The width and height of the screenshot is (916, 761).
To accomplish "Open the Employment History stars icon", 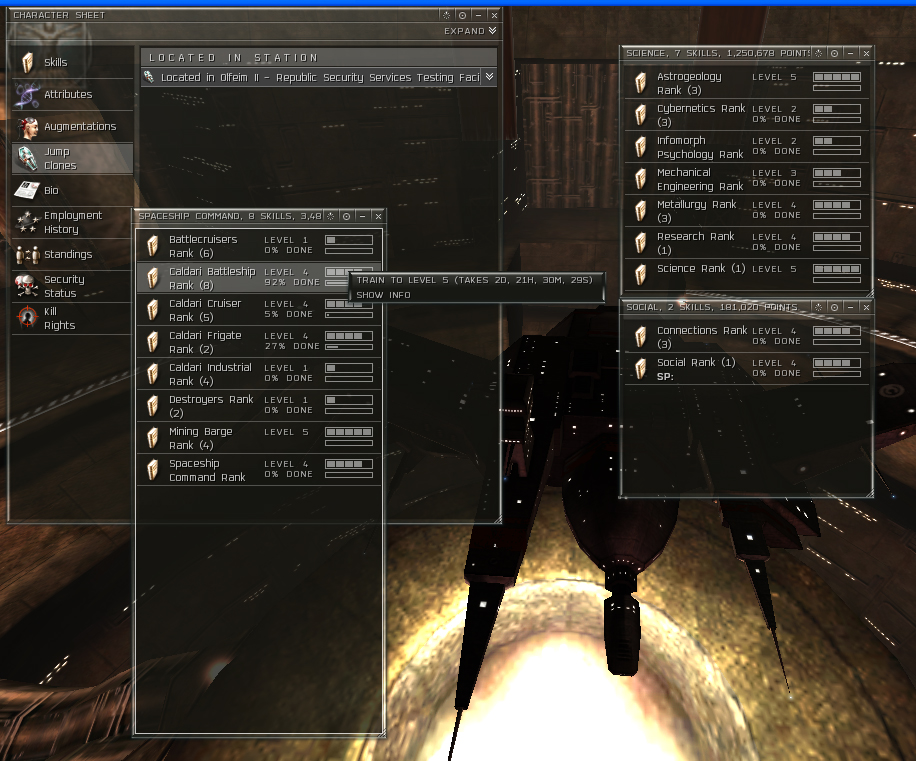I will 27,223.
